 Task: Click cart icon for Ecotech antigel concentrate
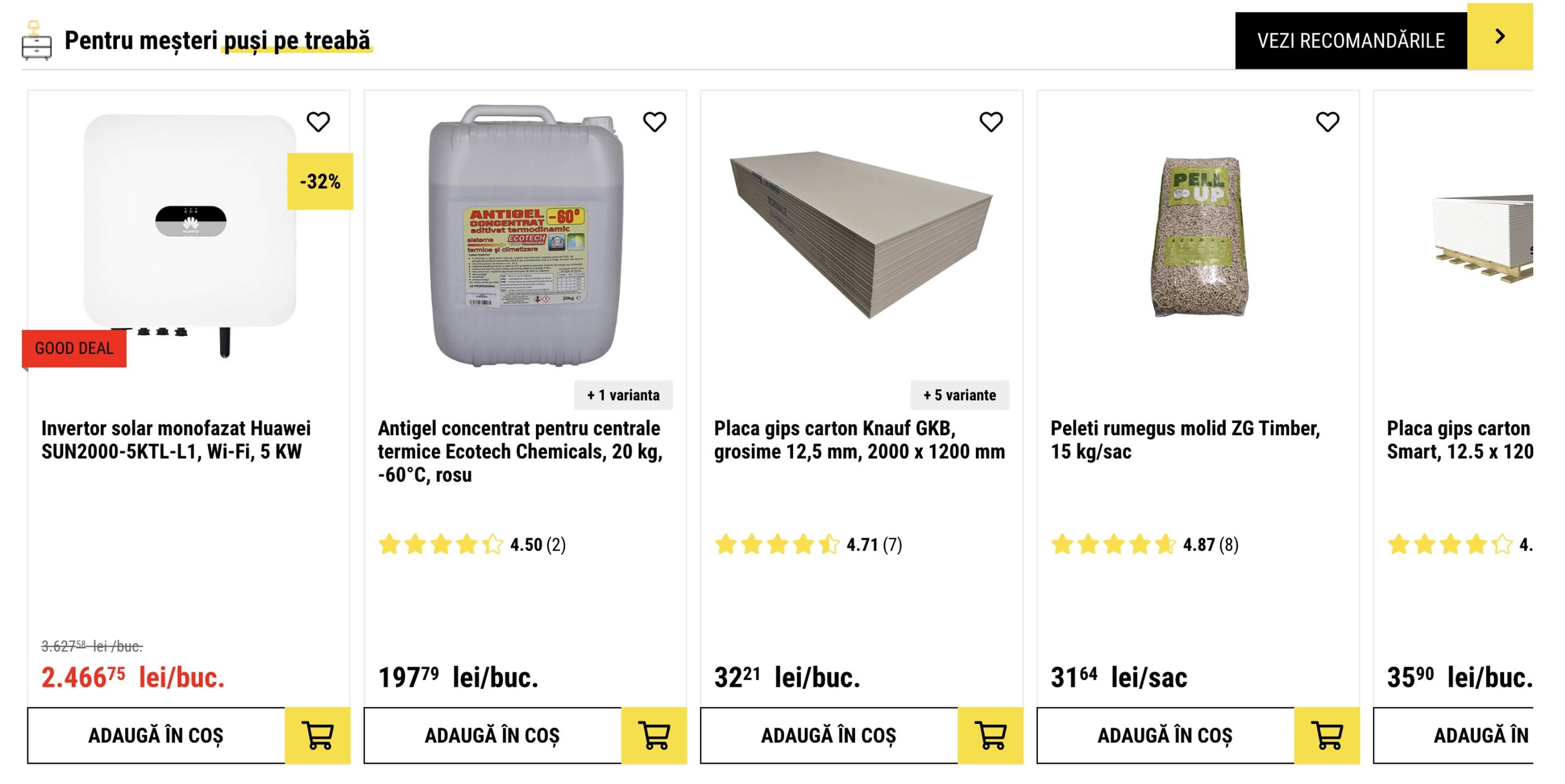(654, 735)
